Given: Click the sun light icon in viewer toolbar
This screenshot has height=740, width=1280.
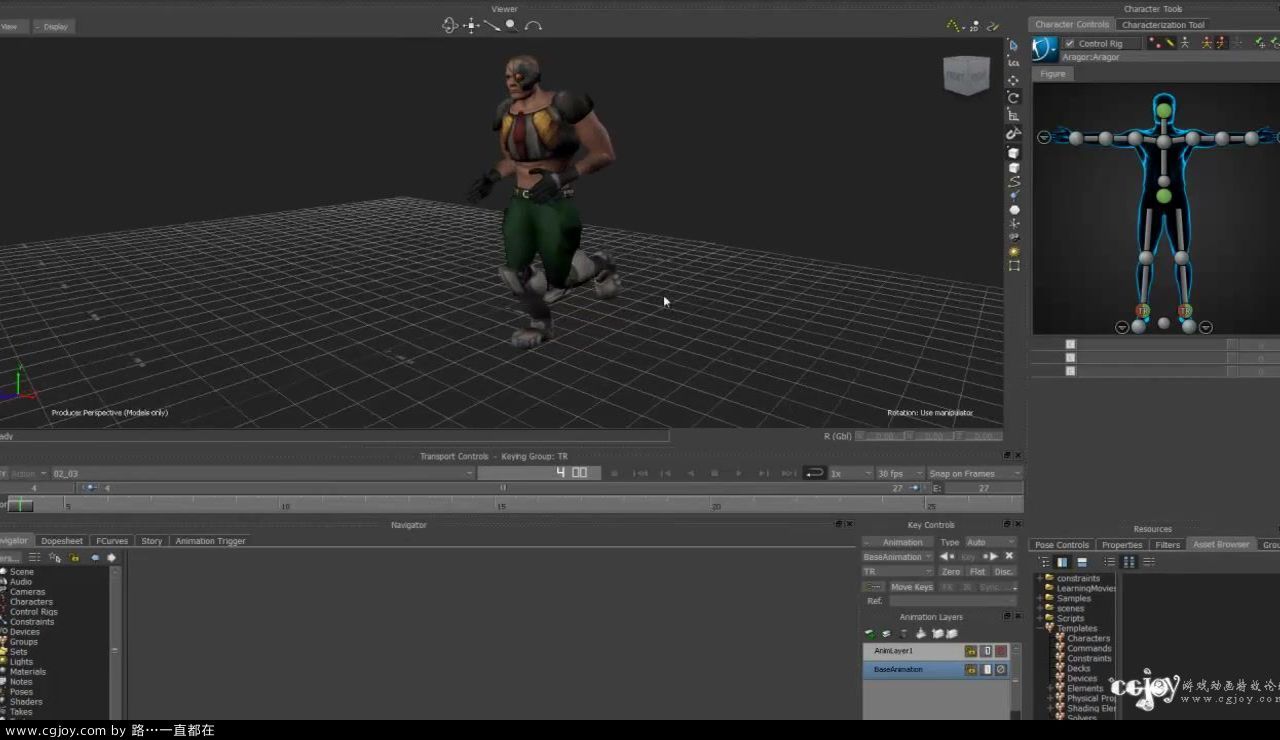Looking at the screenshot, I should [x=1014, y=251].
